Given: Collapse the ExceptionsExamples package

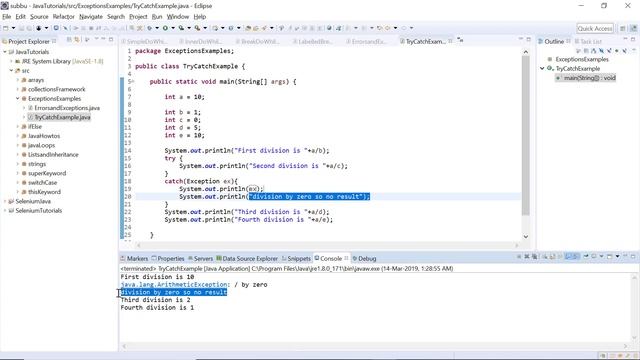Looking at the screenshot, I should click(x=18, y=99).
